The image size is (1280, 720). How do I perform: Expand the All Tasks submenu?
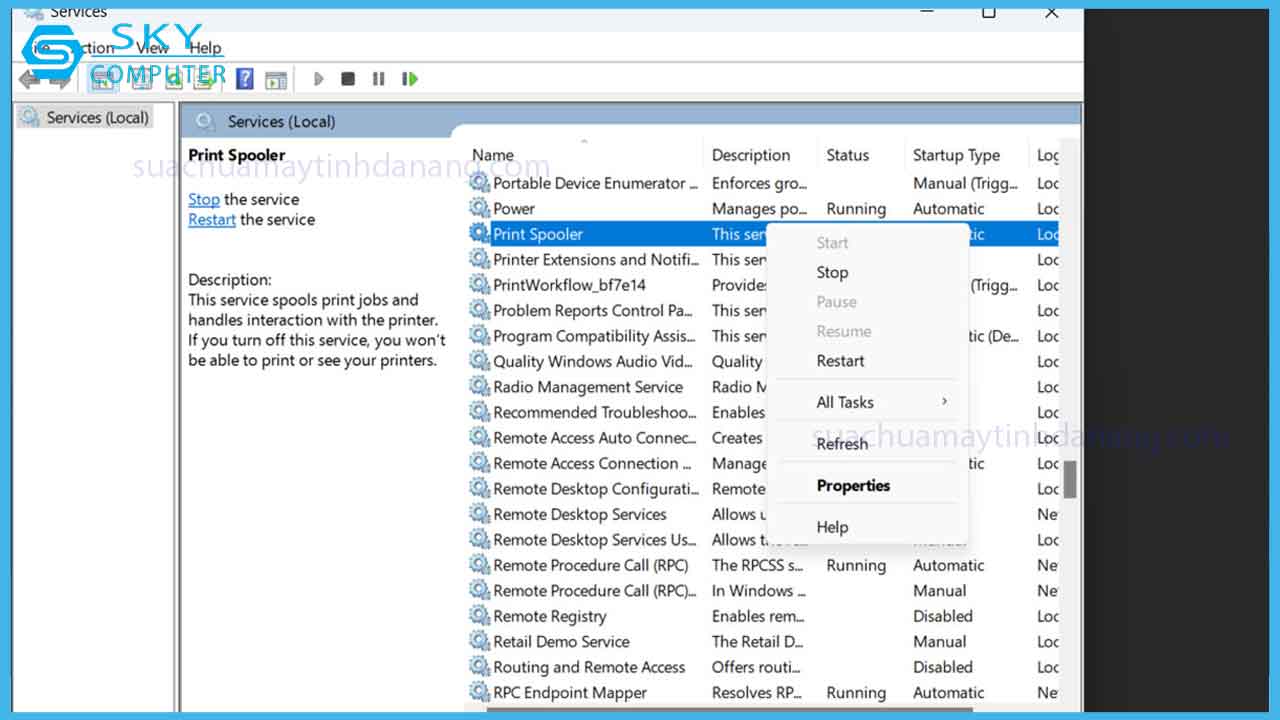(x=845, y=402)
